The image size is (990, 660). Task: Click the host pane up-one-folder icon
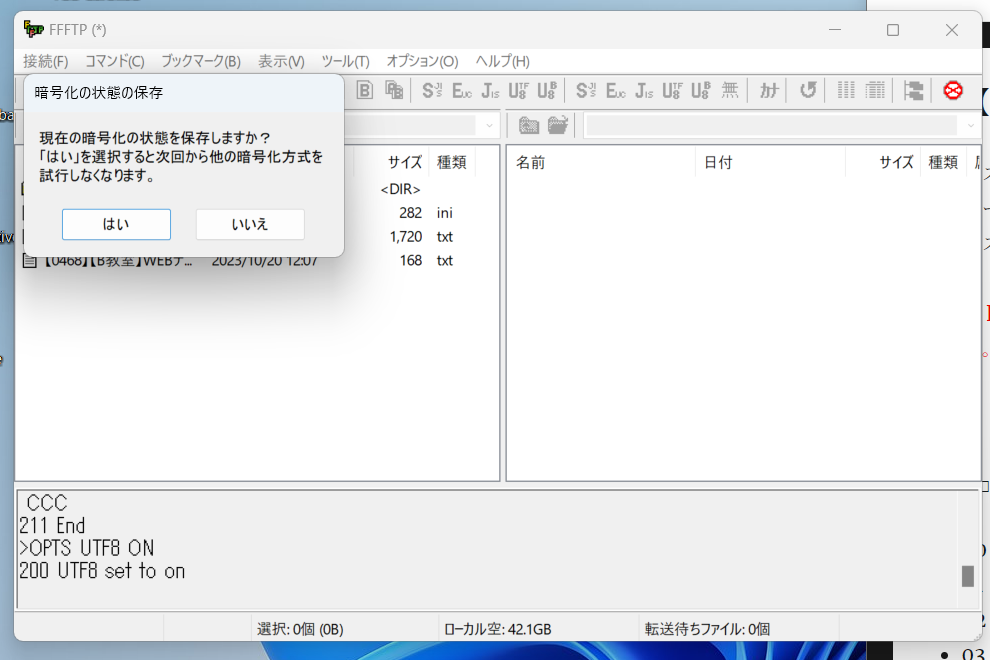[528, 125]
